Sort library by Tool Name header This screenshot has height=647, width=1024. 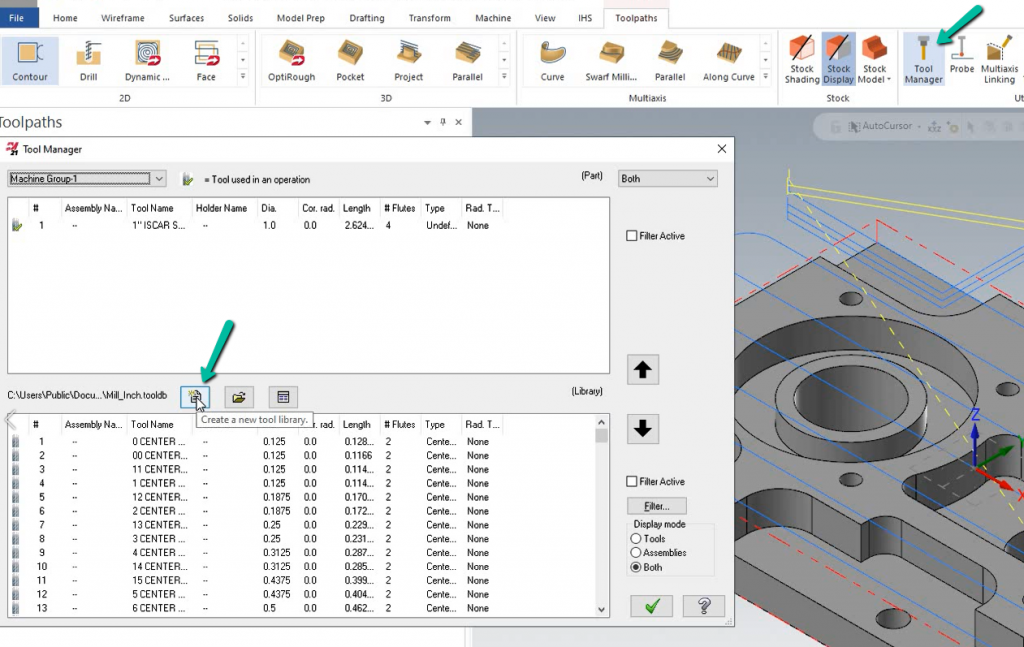(152, 424)
